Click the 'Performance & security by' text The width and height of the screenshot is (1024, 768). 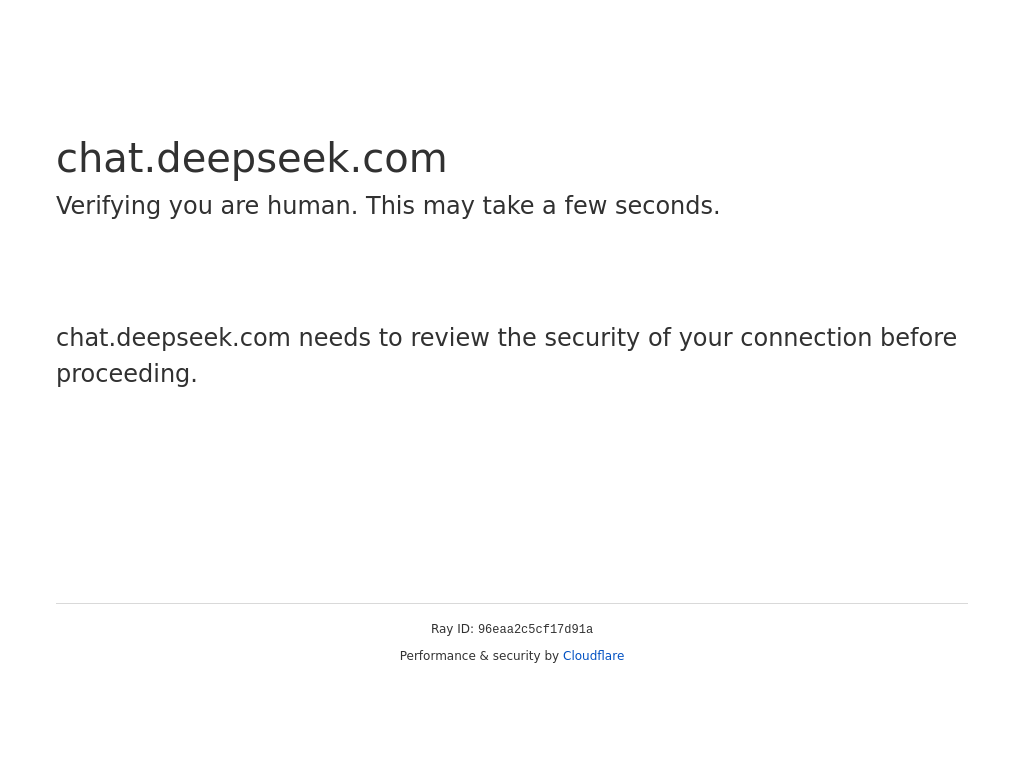point(479,656)
